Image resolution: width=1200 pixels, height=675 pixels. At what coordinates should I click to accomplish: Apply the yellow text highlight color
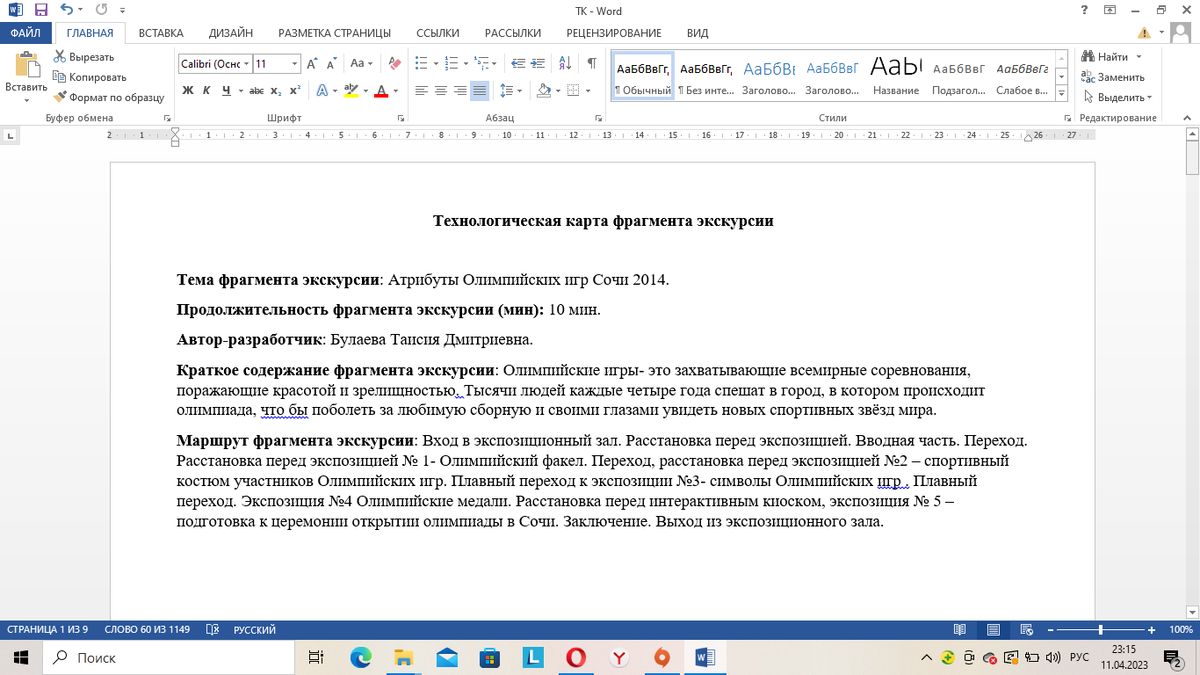click(x=350, y=90)
